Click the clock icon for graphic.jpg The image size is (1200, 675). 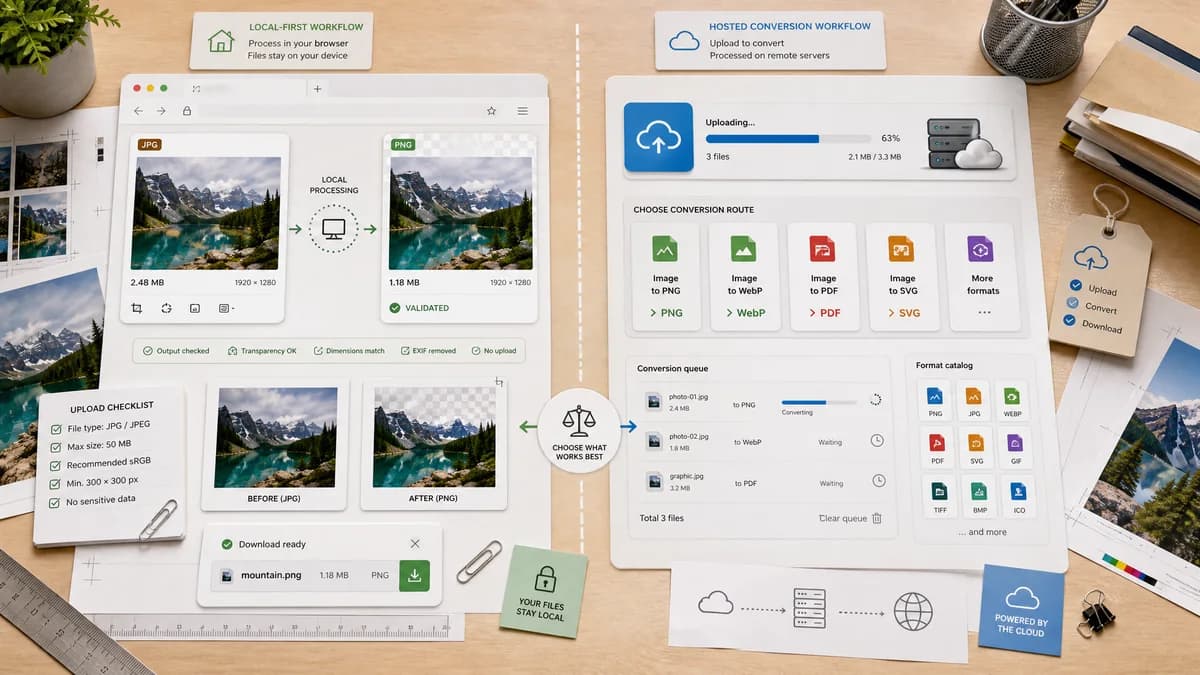878,481
